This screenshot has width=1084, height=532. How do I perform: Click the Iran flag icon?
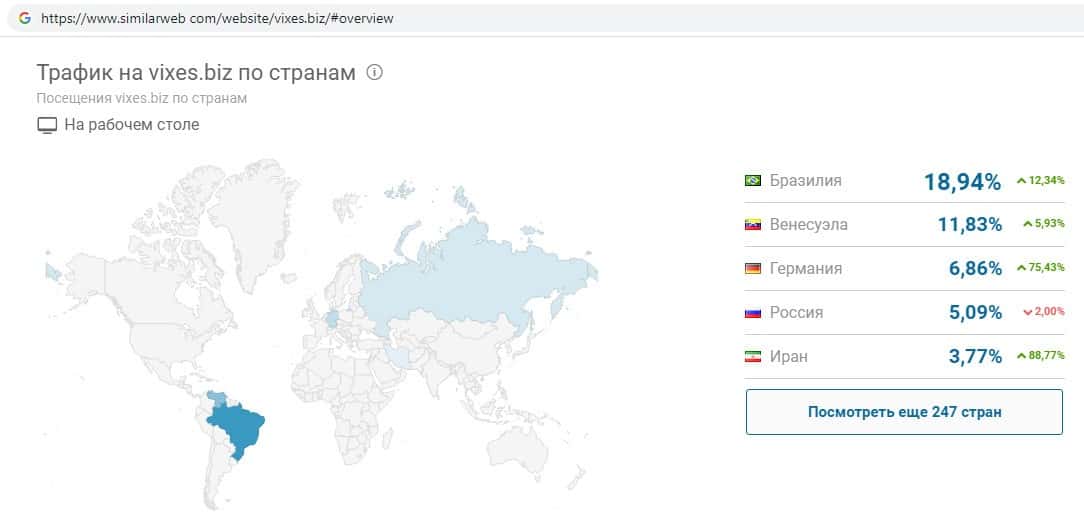(753, 357)
